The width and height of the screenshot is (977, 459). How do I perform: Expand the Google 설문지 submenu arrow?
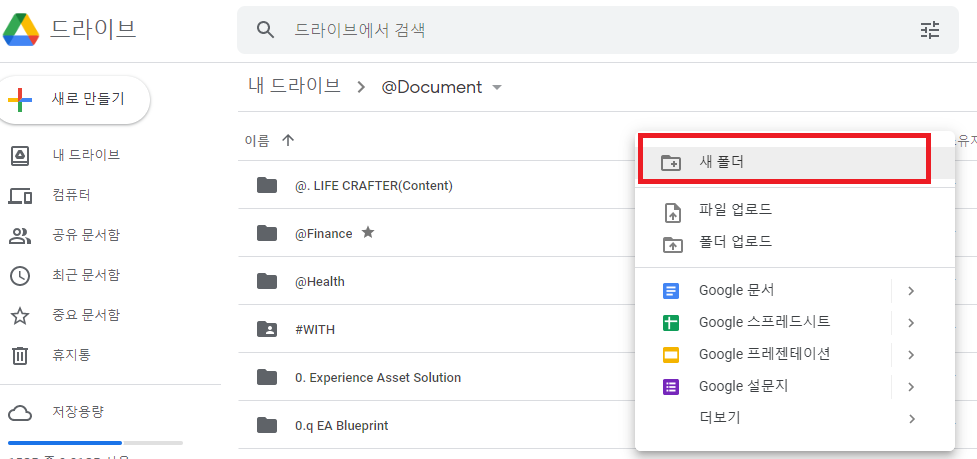click(911, 387)
